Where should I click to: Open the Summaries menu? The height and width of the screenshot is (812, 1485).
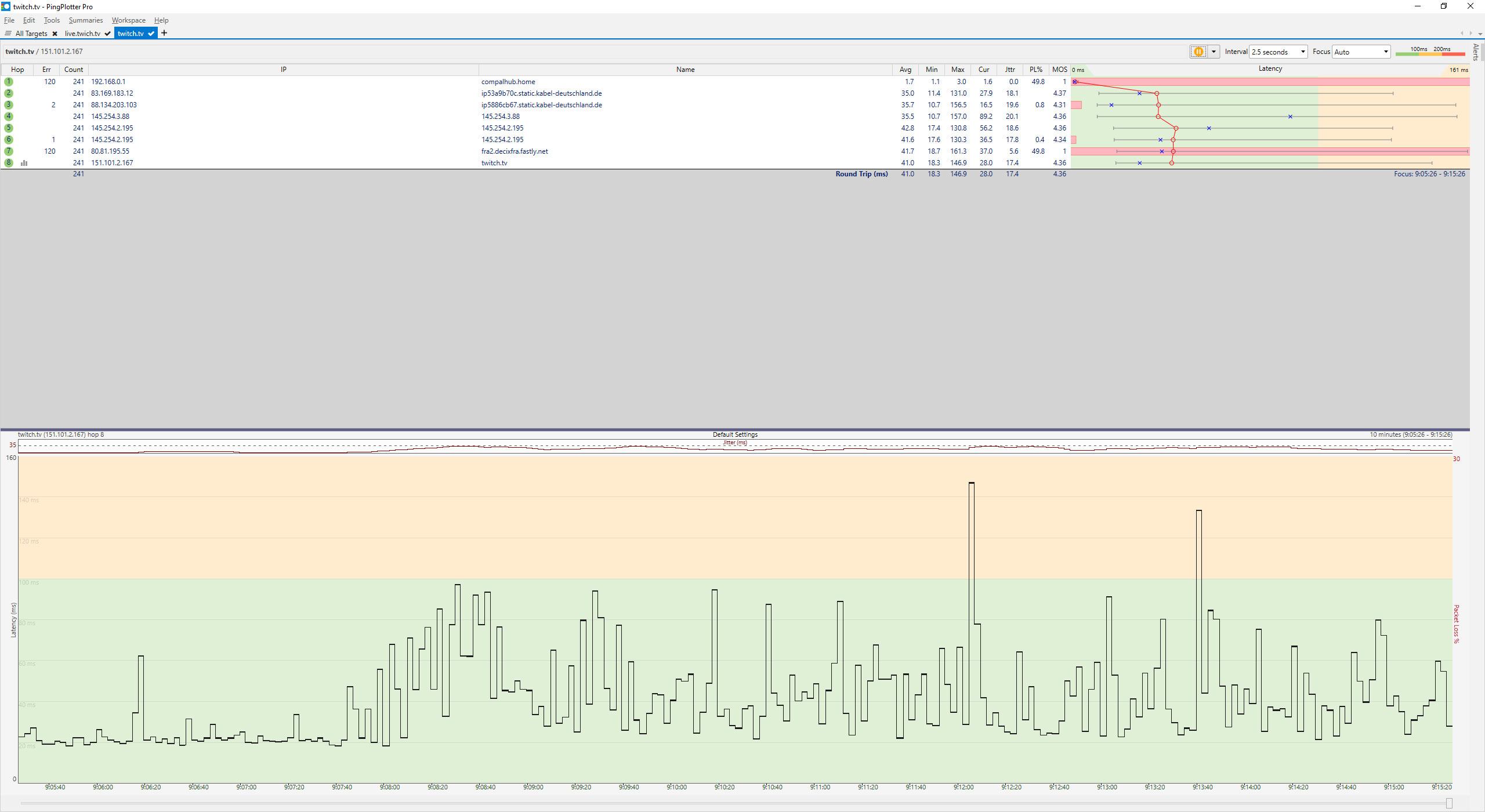85,20
